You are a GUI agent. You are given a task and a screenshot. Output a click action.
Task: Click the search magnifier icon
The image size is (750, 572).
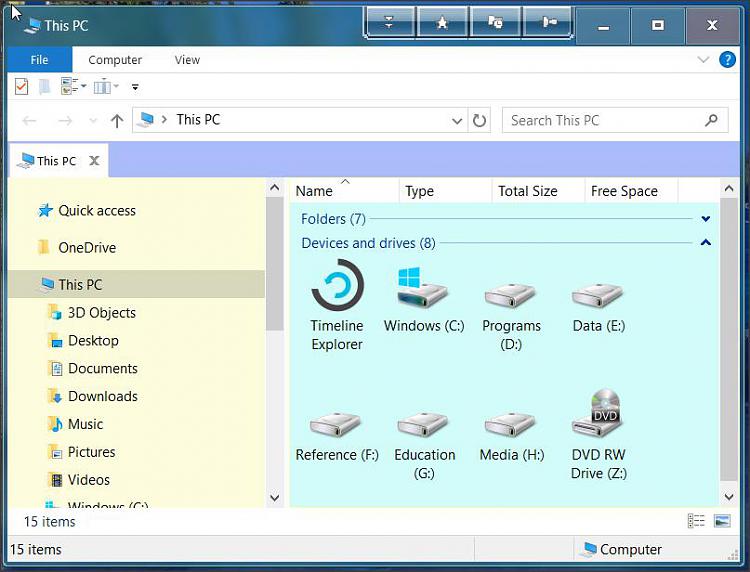point(711,120)
